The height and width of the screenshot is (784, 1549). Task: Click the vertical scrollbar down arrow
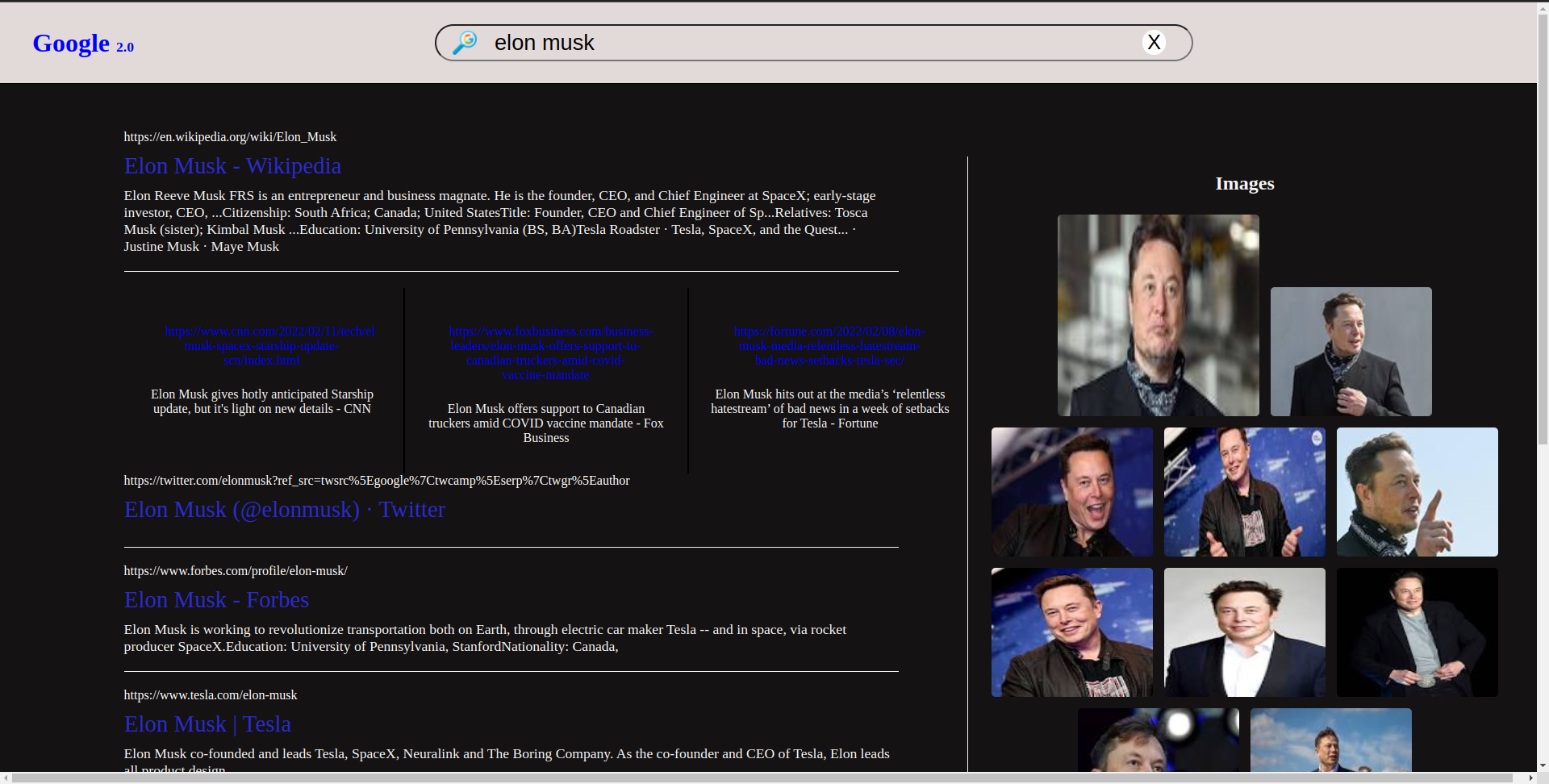click(x=1543, y=765)
